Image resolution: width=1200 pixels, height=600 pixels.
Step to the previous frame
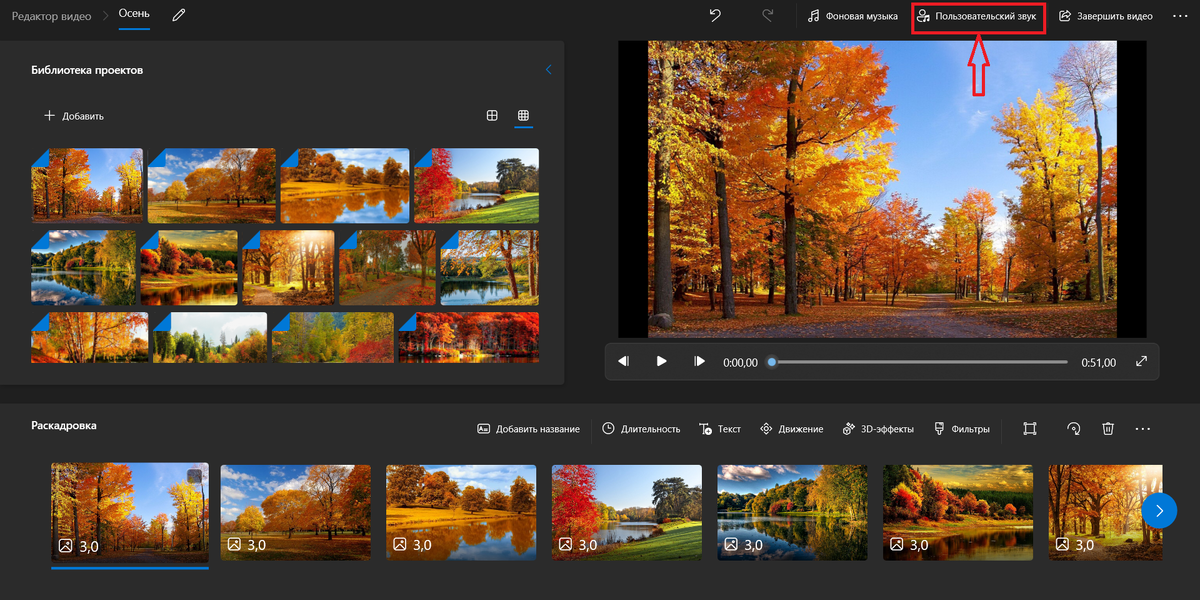pyautogui.click(x=623, y=362)
